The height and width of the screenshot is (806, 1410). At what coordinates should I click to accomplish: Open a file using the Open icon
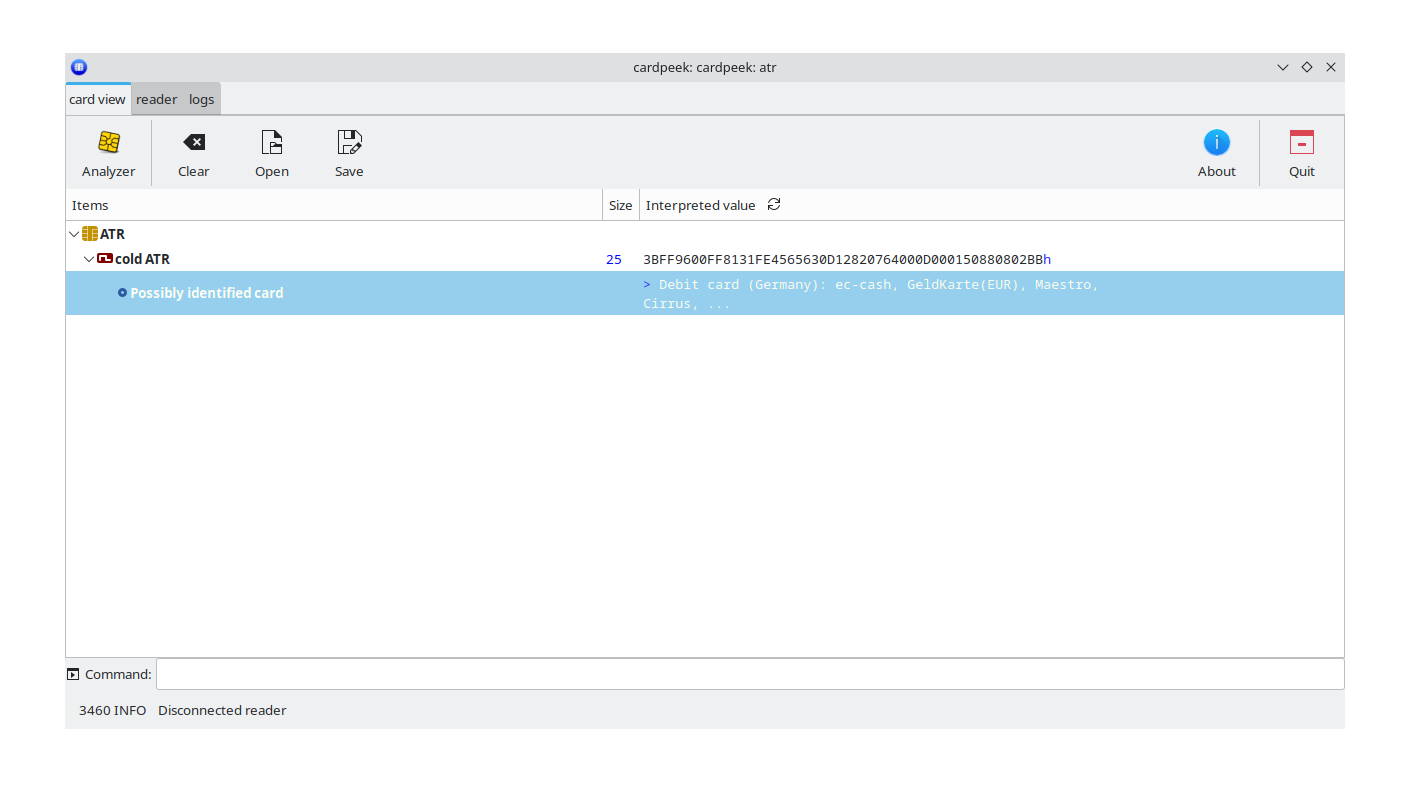click(x=271, y=143)
